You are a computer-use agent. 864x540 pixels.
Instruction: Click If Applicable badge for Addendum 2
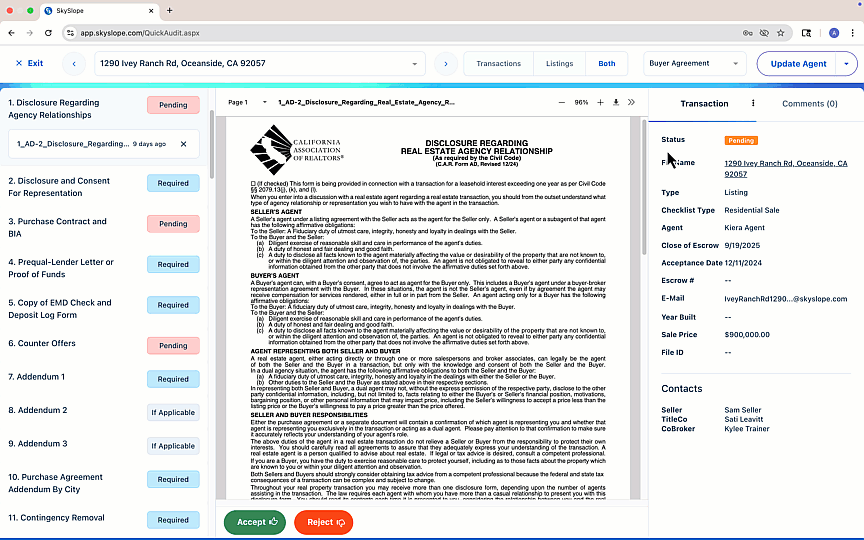pos(173,412)
